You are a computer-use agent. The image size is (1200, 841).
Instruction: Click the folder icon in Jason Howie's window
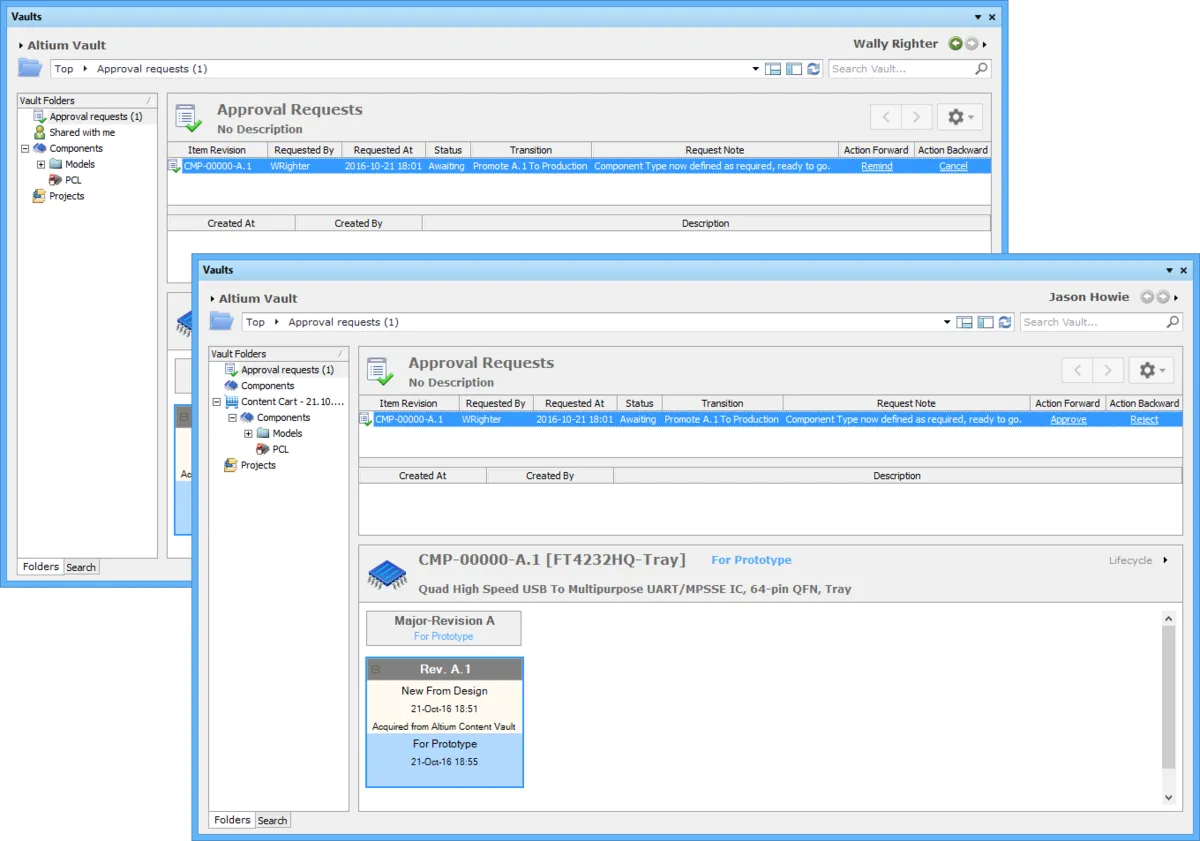[222, 321]
